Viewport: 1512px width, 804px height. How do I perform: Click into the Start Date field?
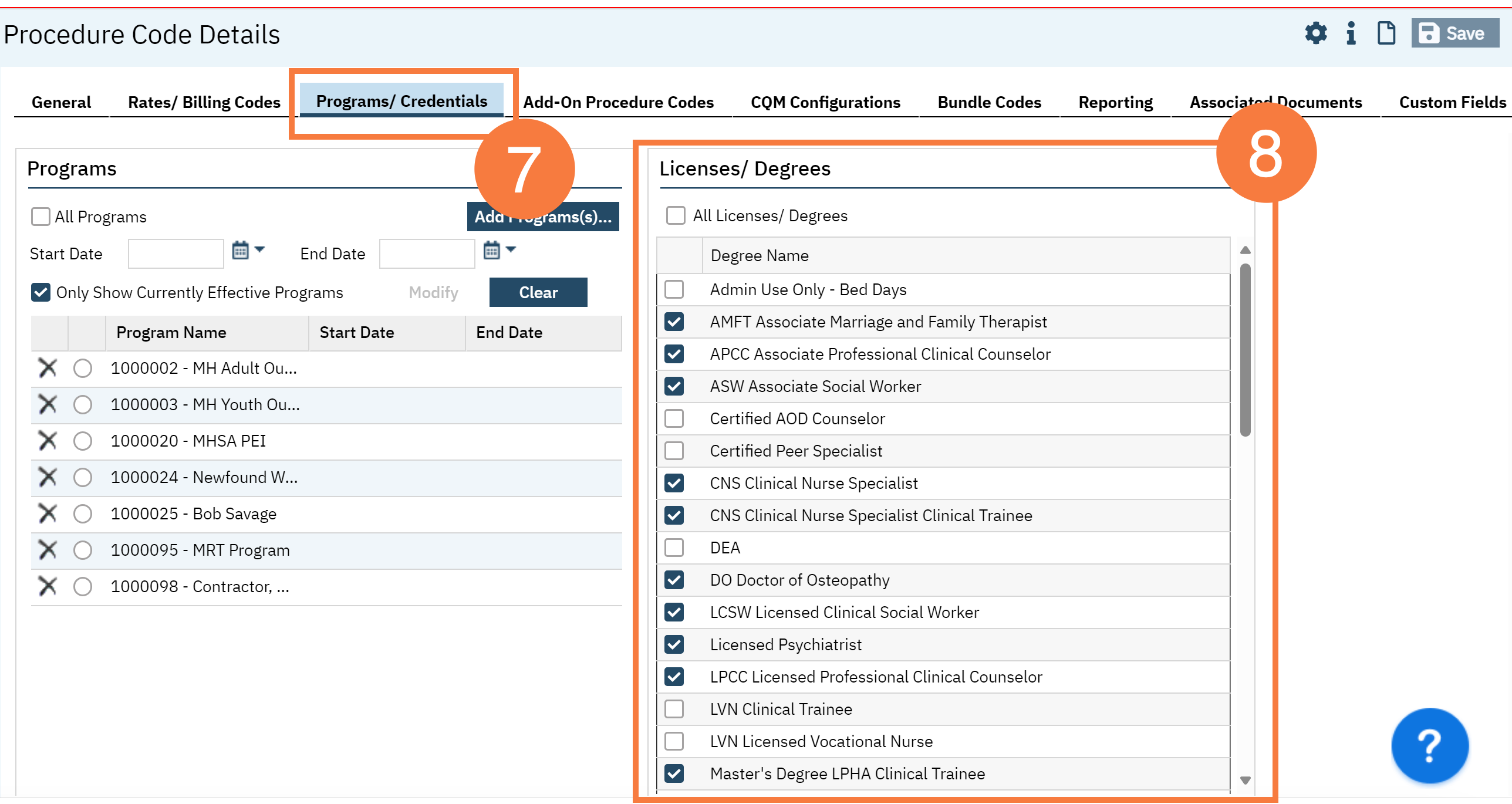[x=176, y=254]
